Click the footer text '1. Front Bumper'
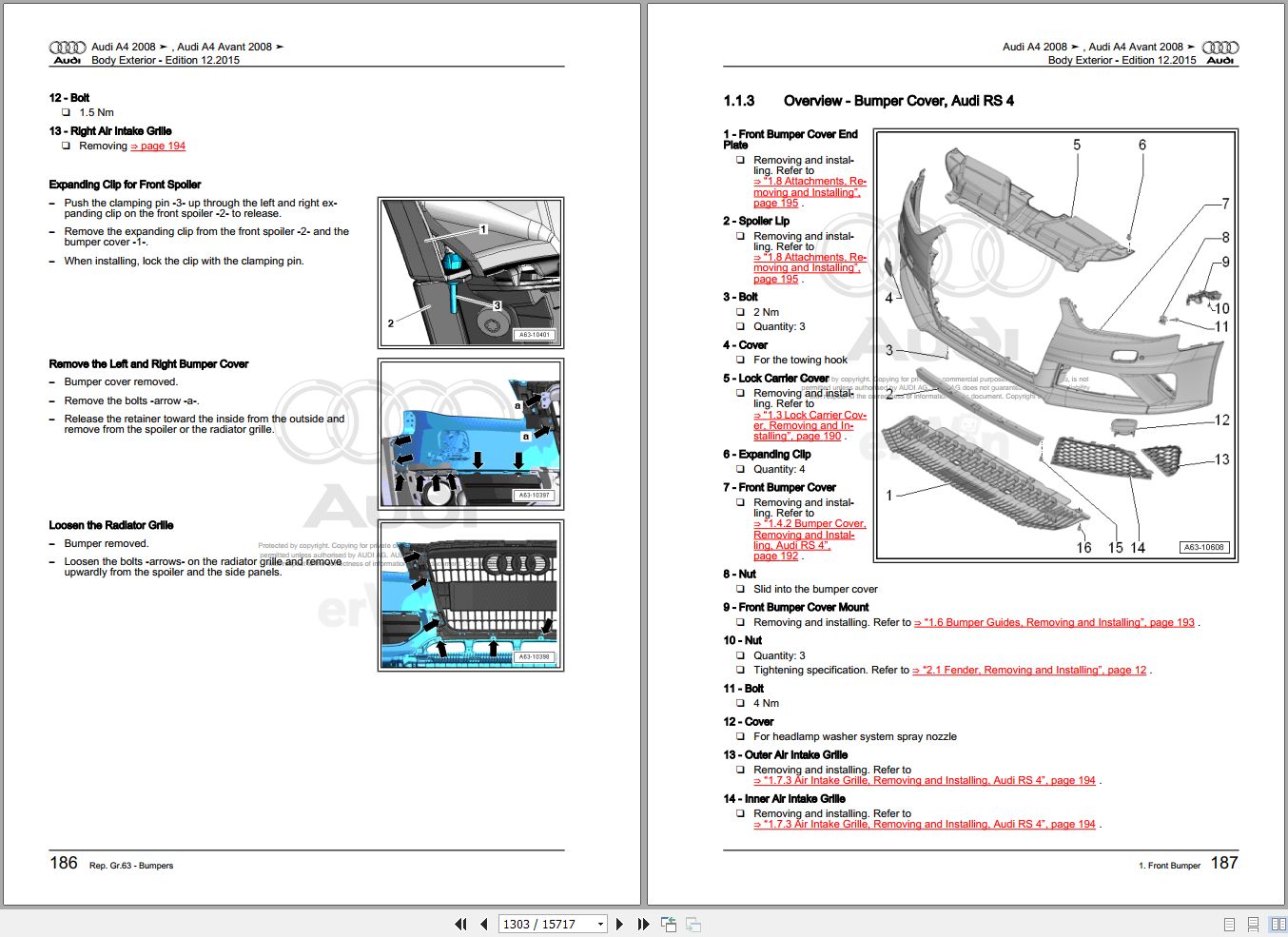Screen dimensions: 1288x937 (x=1169, y=866)
